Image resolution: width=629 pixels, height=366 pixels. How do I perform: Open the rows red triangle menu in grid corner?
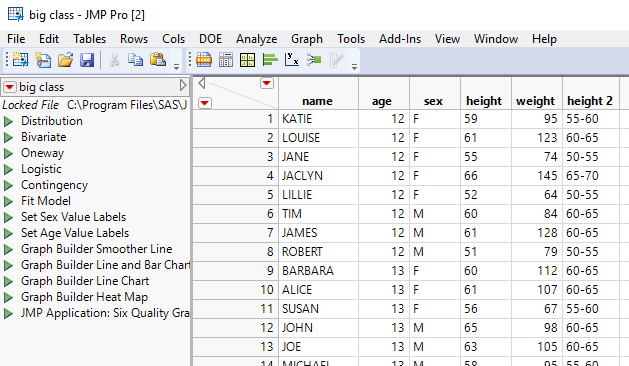(x=205, y=103)
